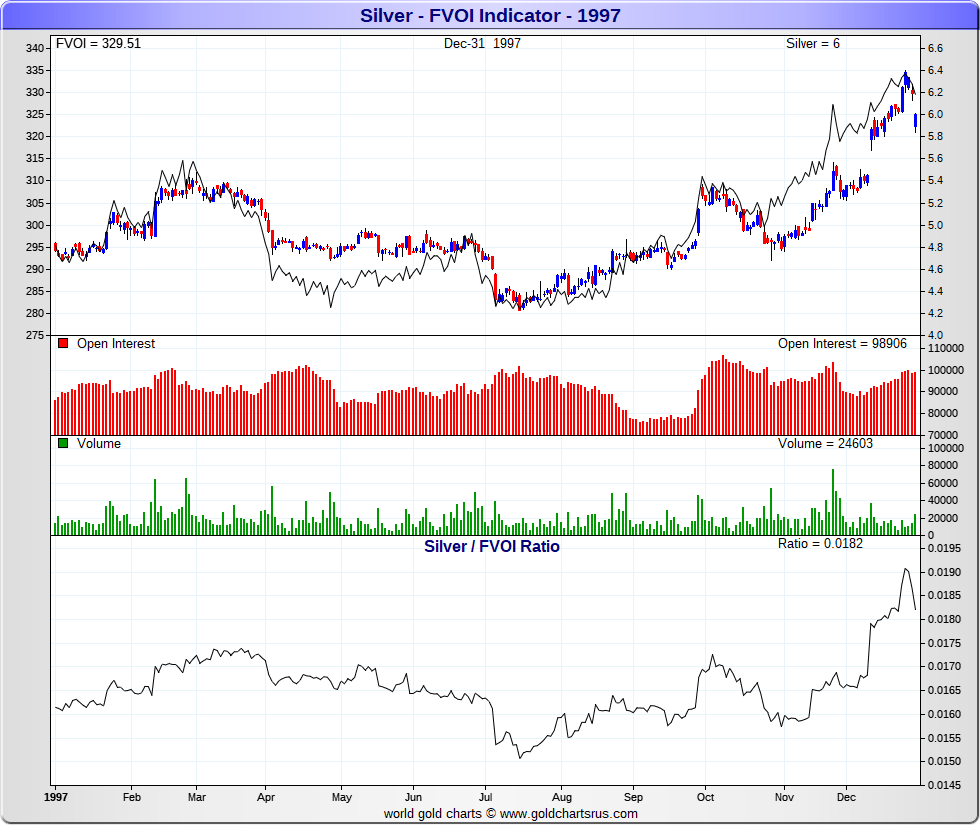Click the 5.0 tick on the silver price axis

tap(935, 225)
